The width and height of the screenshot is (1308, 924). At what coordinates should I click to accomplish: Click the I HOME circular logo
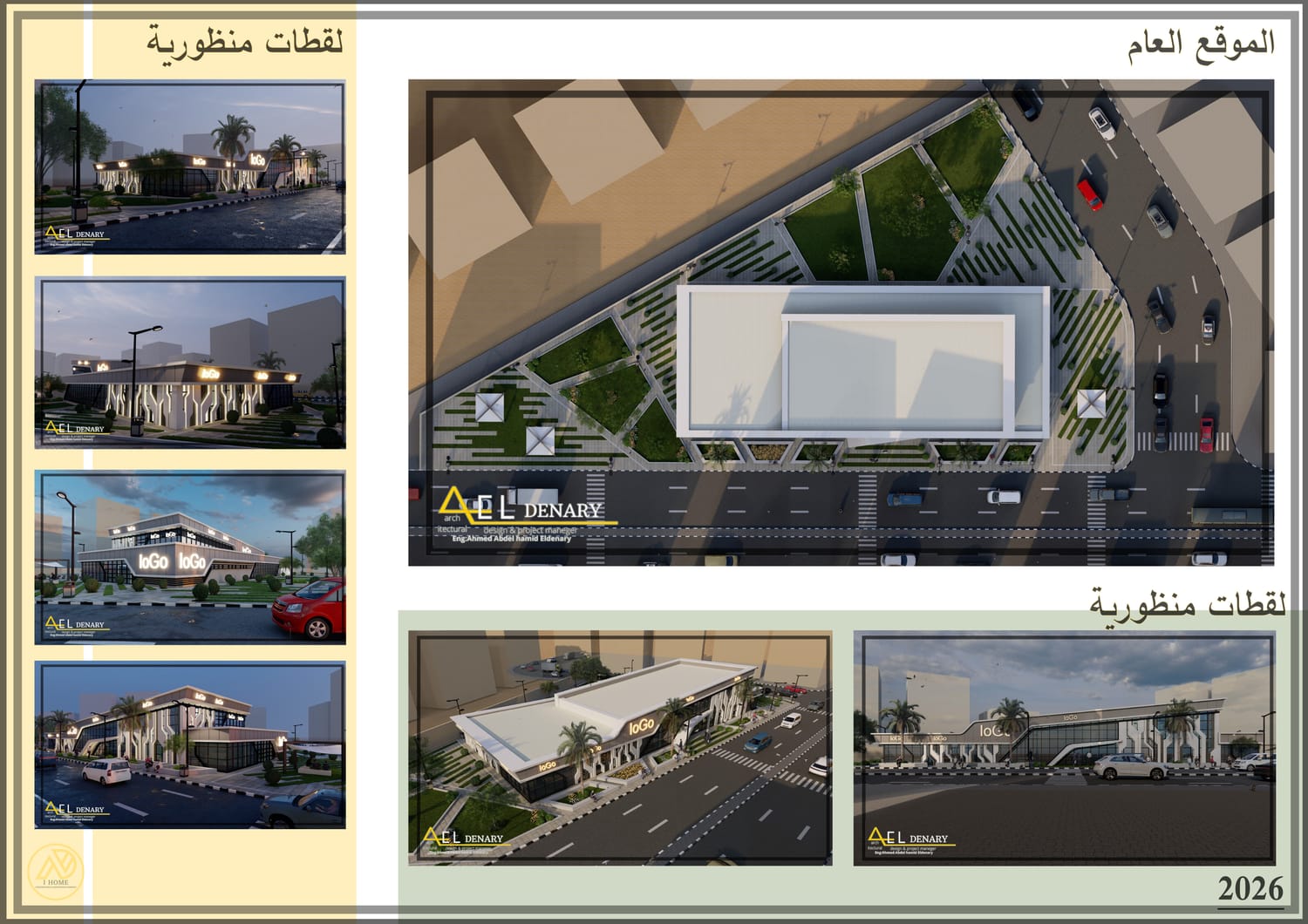[x=55, y=869]
